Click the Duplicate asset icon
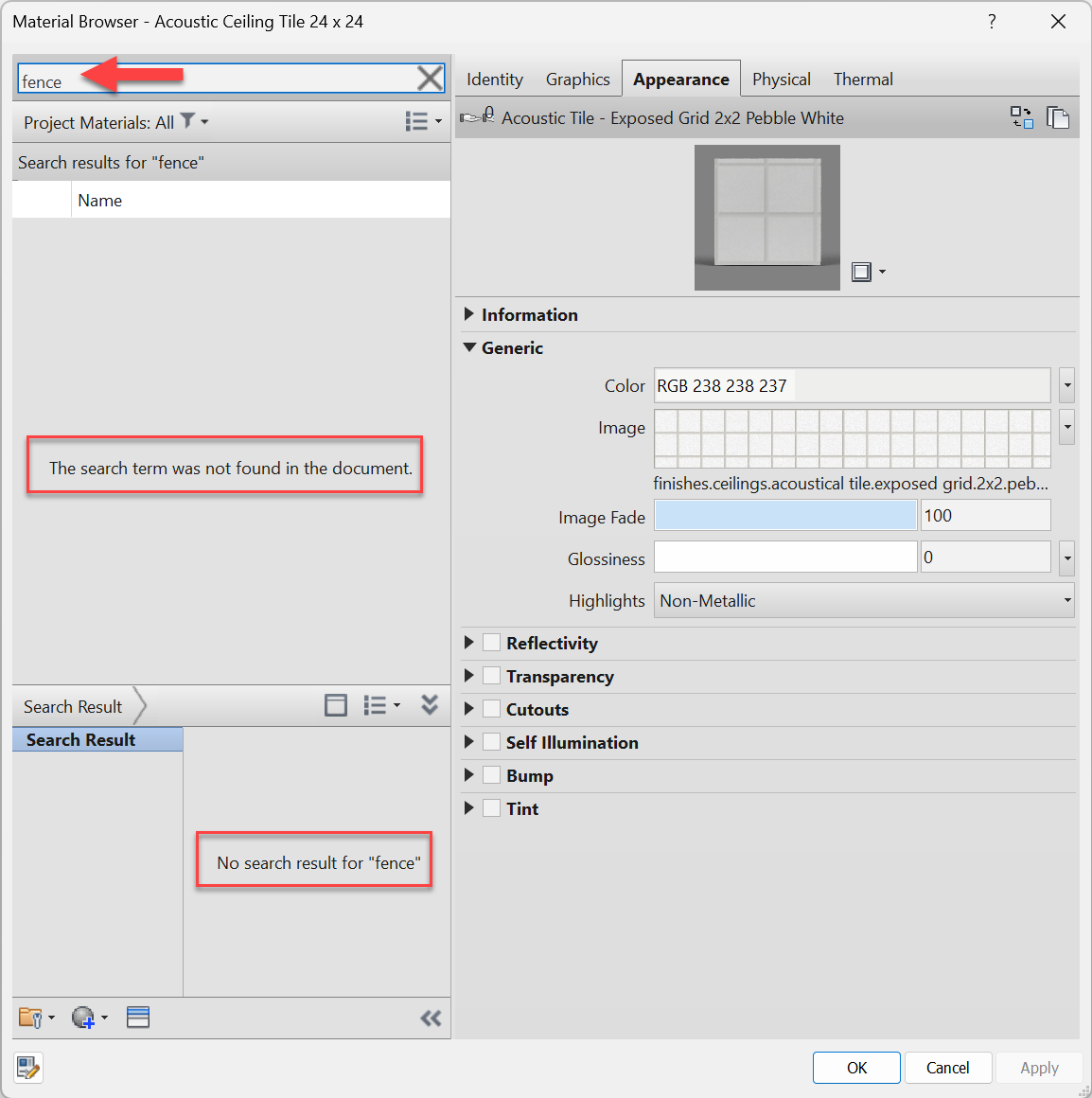 [x=1058, y=117]
